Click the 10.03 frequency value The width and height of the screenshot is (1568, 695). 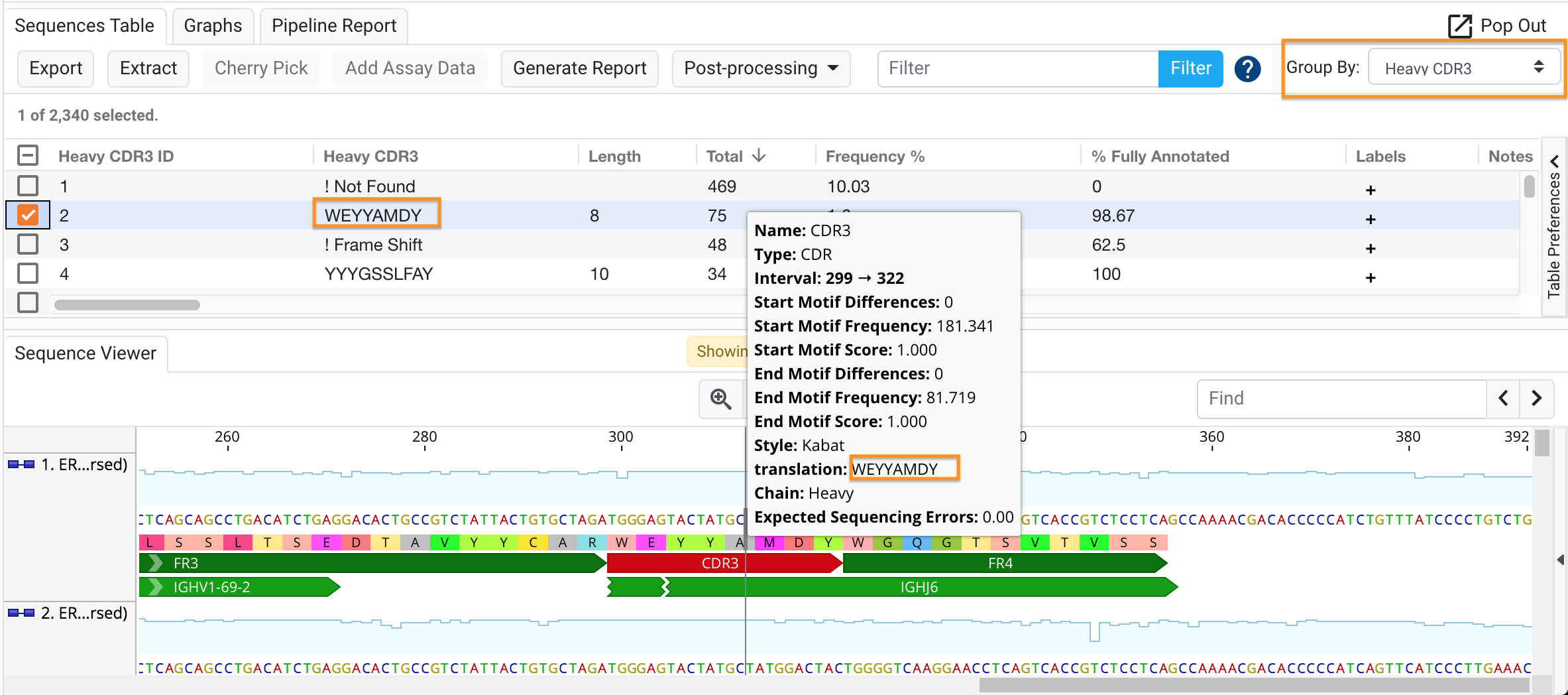tap(848, 186)
